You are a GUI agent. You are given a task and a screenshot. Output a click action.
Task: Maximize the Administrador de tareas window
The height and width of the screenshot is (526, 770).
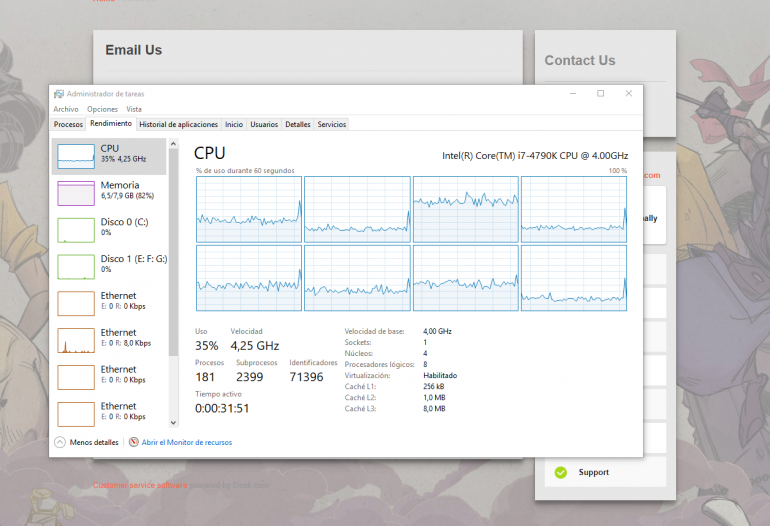tap(600, 93)
